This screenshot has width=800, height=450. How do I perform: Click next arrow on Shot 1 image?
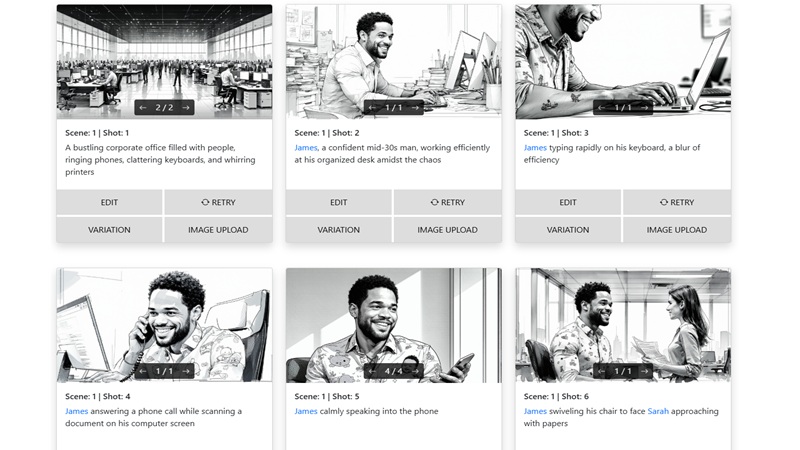coord(186,108)
